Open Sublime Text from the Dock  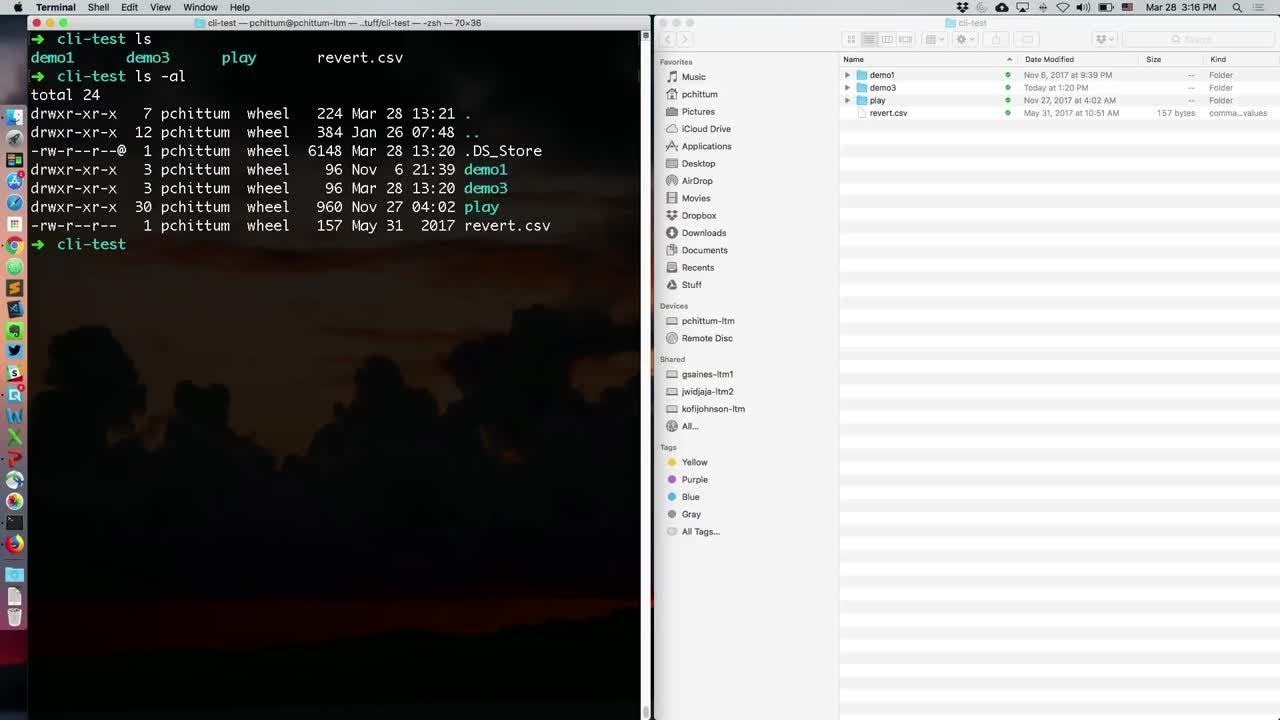click(x=14, y=287)
